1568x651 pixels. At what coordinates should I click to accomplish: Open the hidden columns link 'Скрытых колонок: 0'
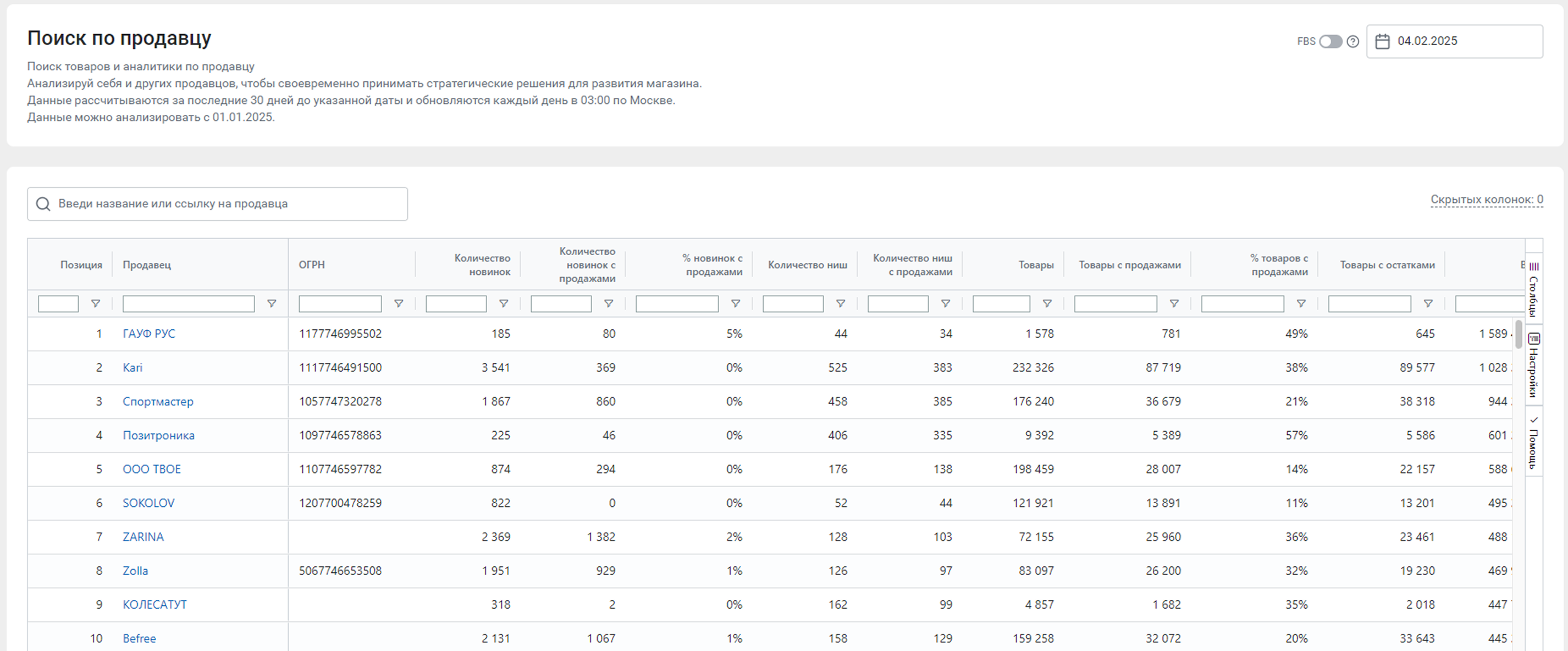point(1486,199)
